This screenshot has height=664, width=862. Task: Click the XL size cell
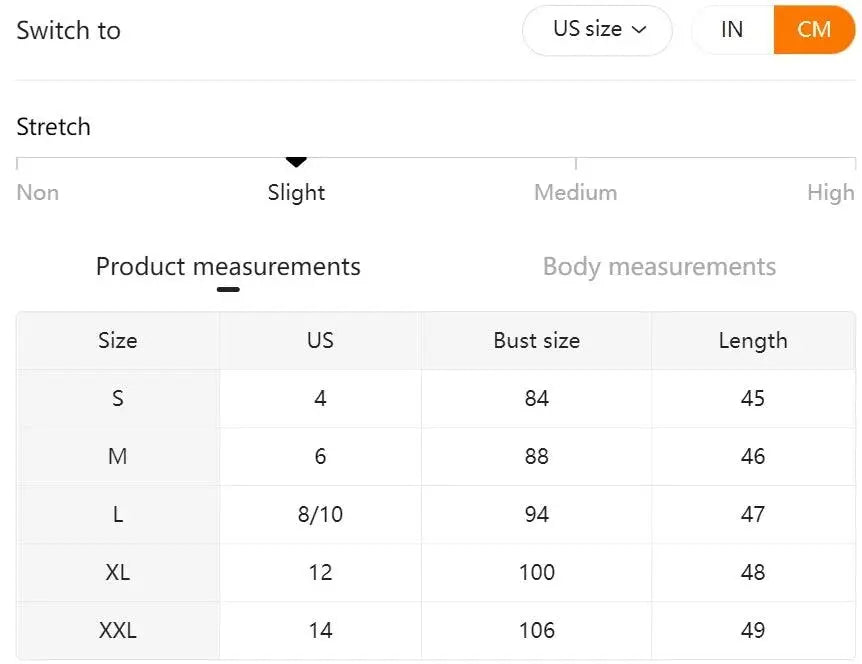point(117,572)
